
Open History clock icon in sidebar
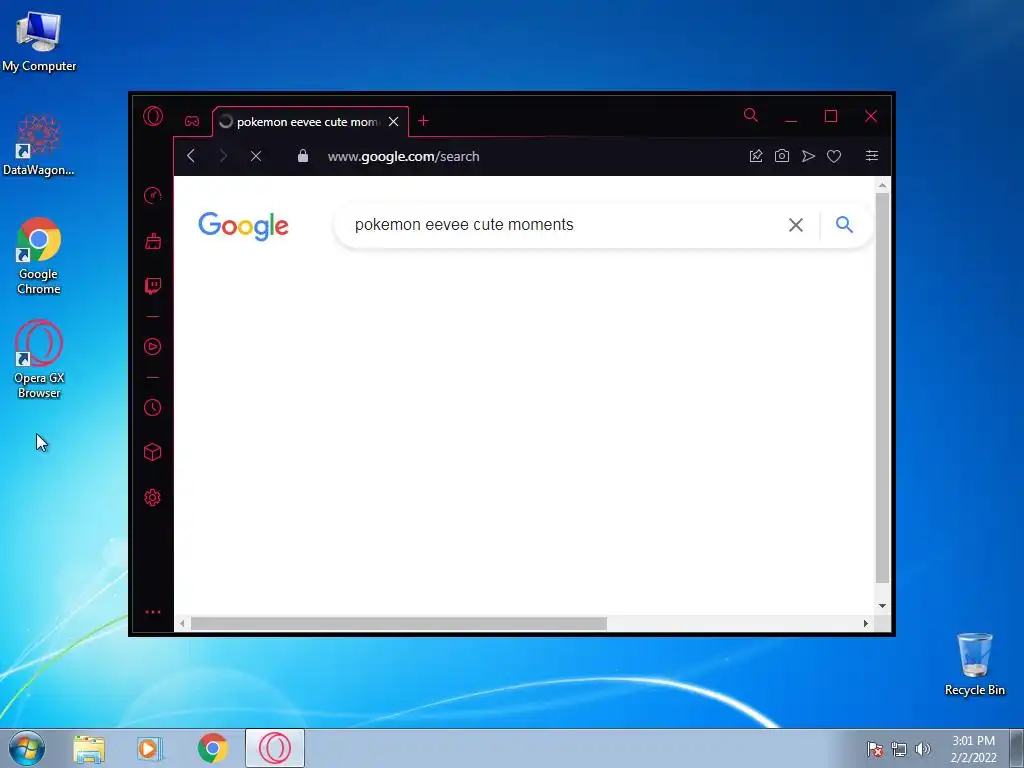[153, 408]
